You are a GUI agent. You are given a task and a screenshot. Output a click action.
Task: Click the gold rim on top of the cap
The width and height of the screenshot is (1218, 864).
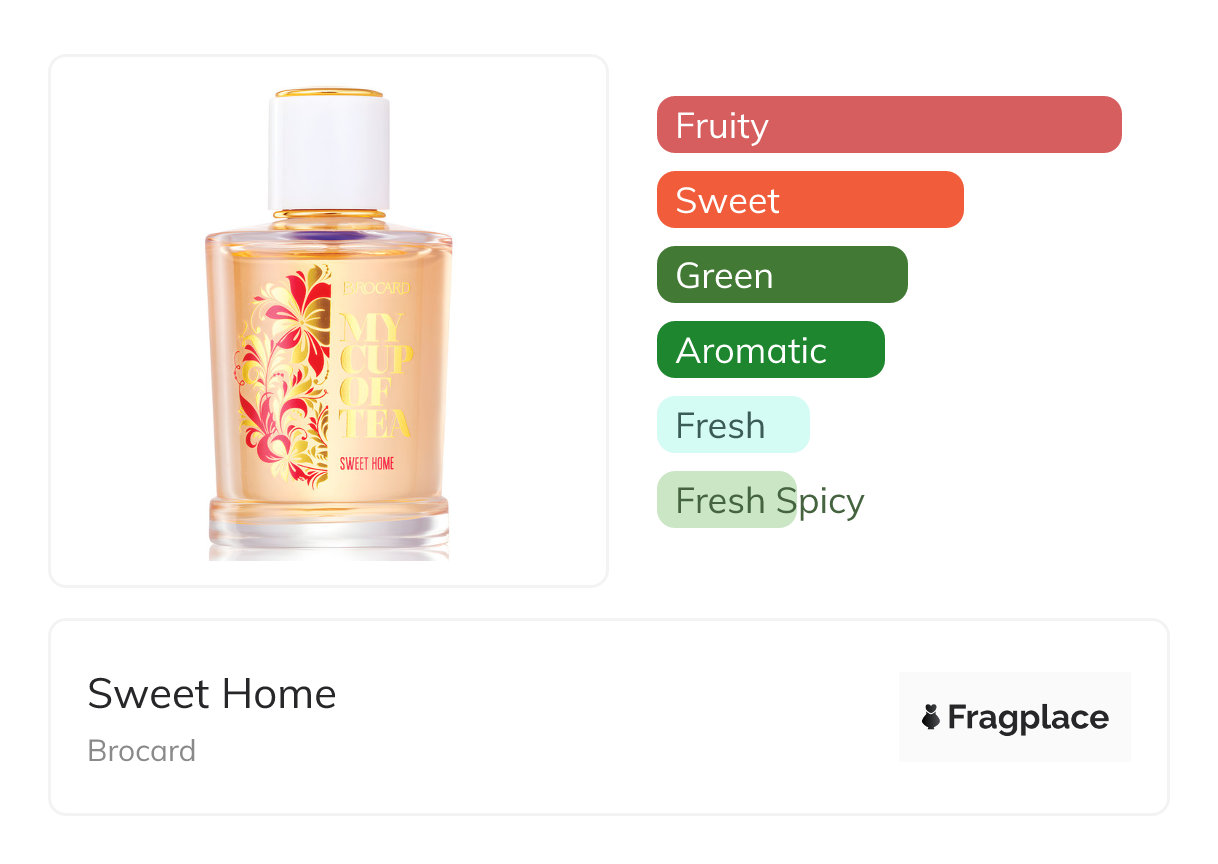tap(329, 93)
